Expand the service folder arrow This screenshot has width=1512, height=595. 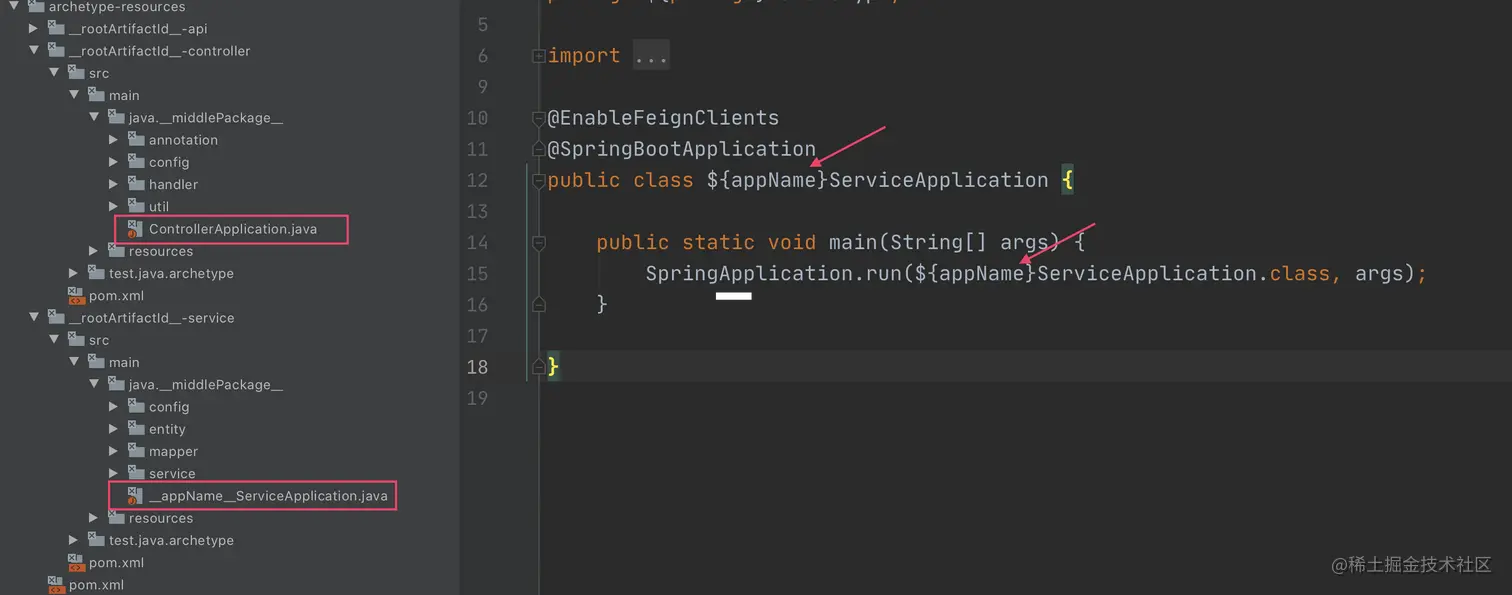(114, 473)
